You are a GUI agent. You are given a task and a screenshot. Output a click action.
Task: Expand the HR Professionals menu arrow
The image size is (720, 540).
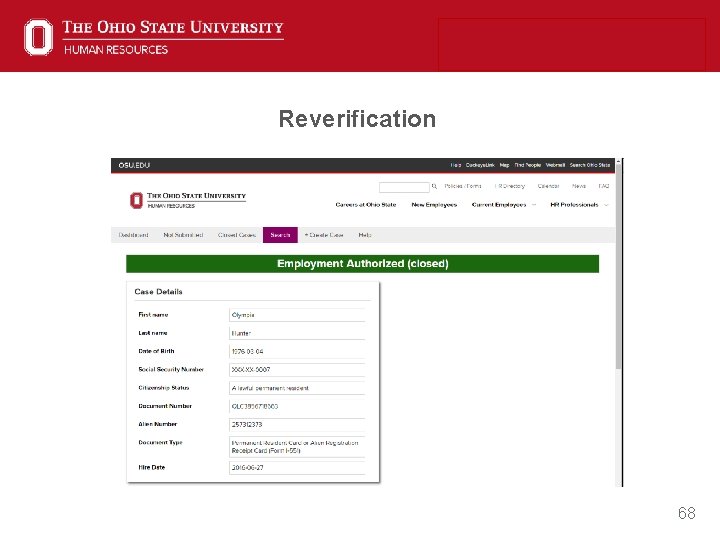606,205
